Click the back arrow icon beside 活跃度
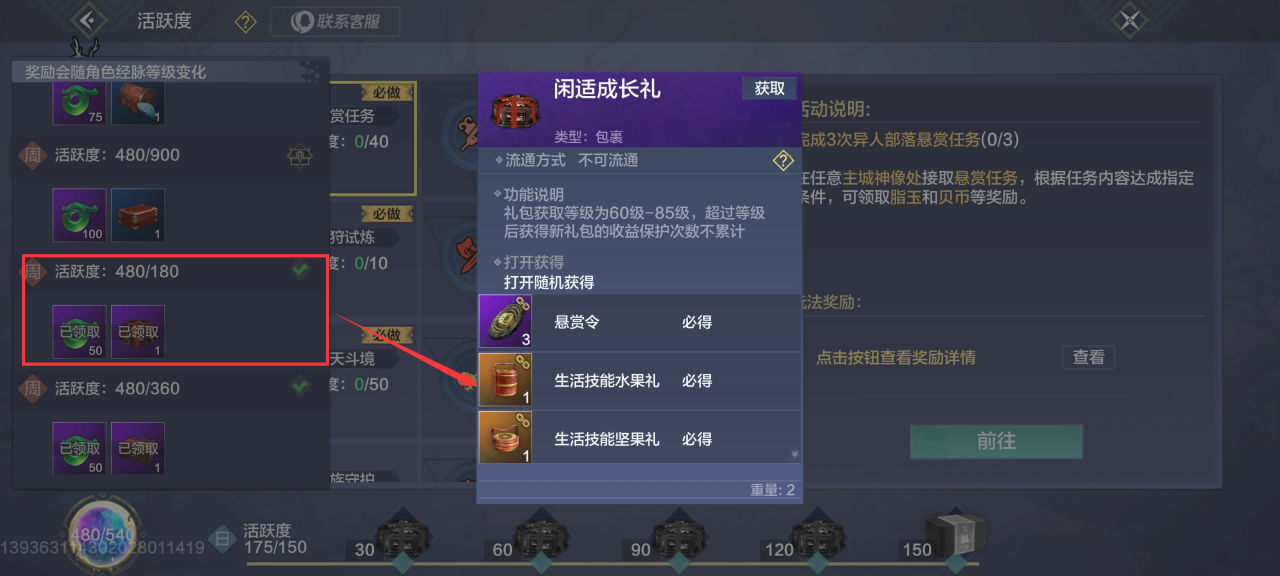1280x576 pixels. [89, 20]
